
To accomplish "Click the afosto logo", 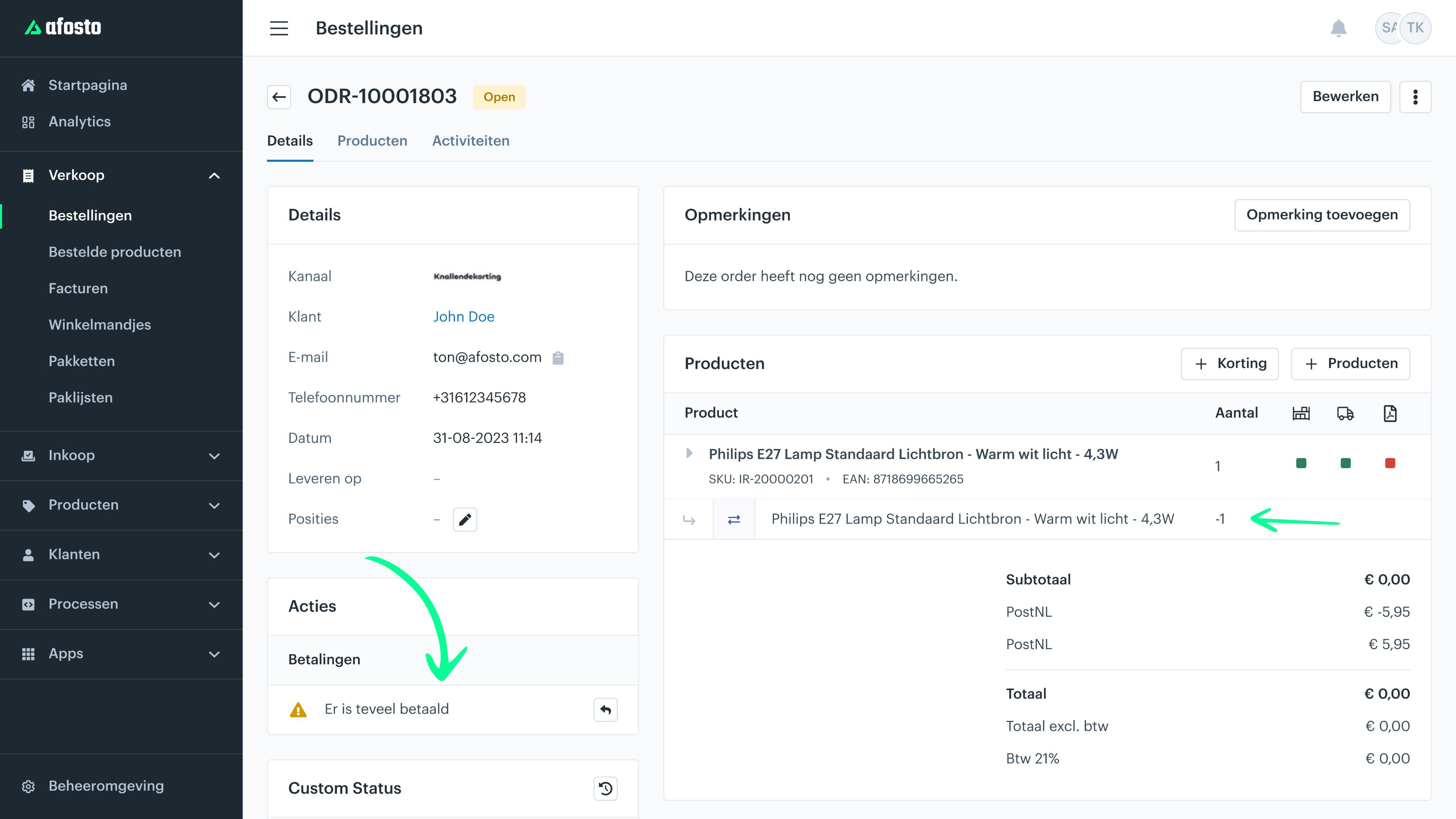I will point(63,27).
